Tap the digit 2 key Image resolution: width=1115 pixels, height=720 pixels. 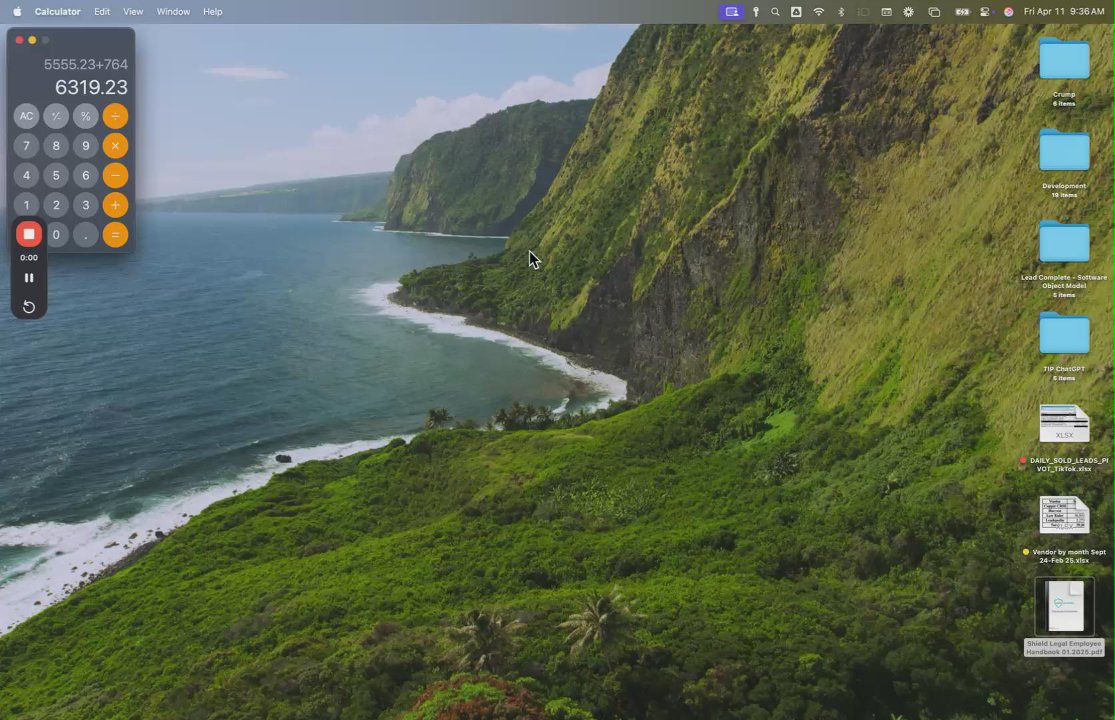pyautogui.click(x=56, y=205)
